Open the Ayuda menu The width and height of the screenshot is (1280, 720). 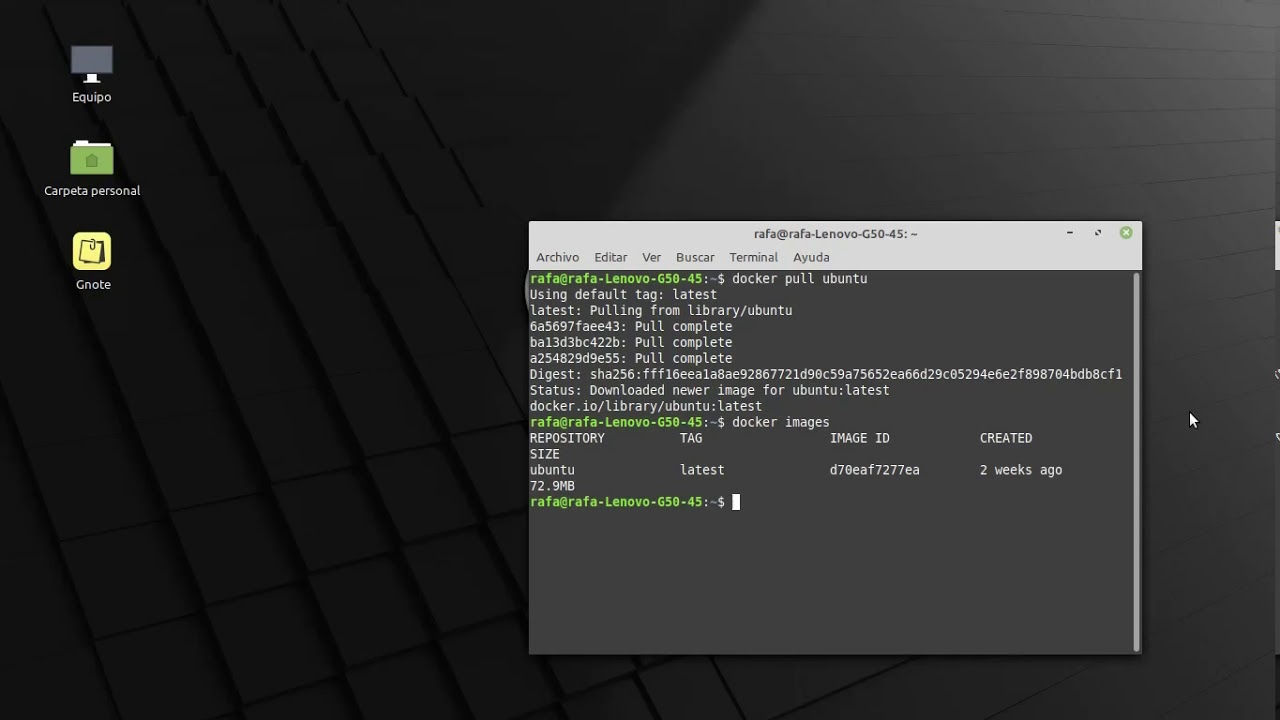pos(811,257)
